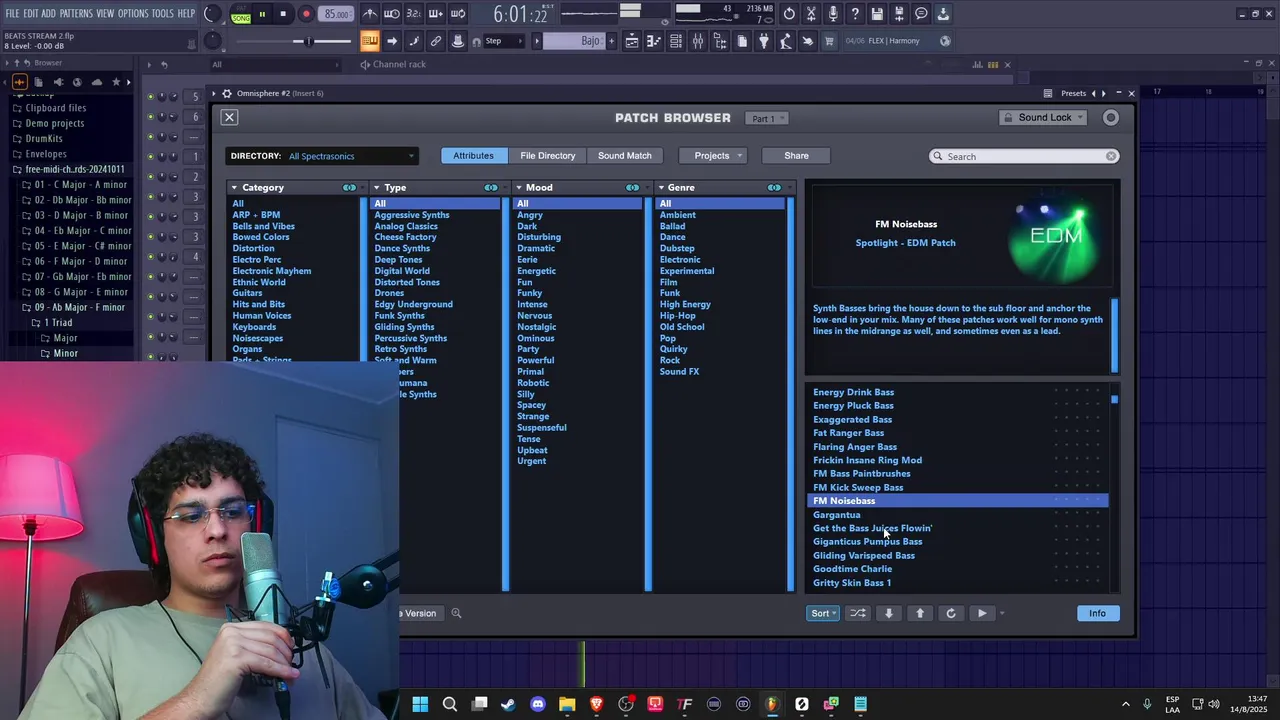Screen dimensions: 1280x720
Task: Toggle the metronome icon
Action: tap(370, 14)
